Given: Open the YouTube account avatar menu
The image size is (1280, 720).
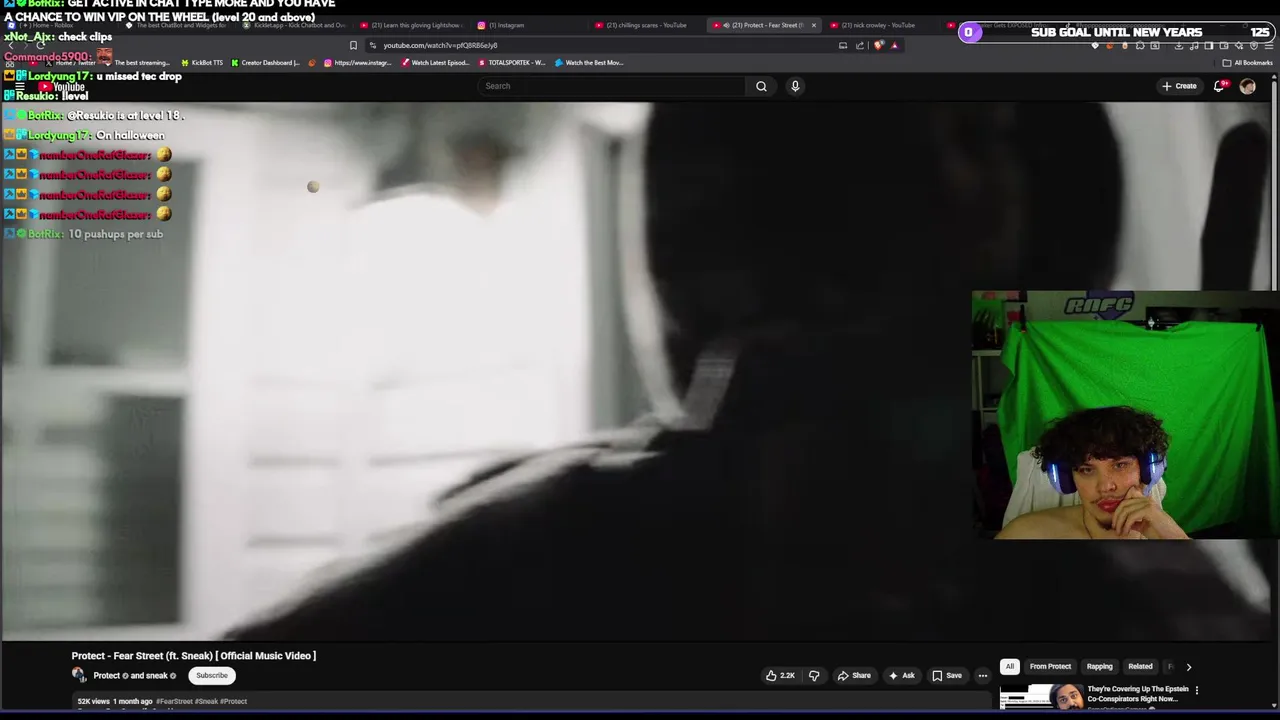Looking at the screenshot, I should 1247,86.
